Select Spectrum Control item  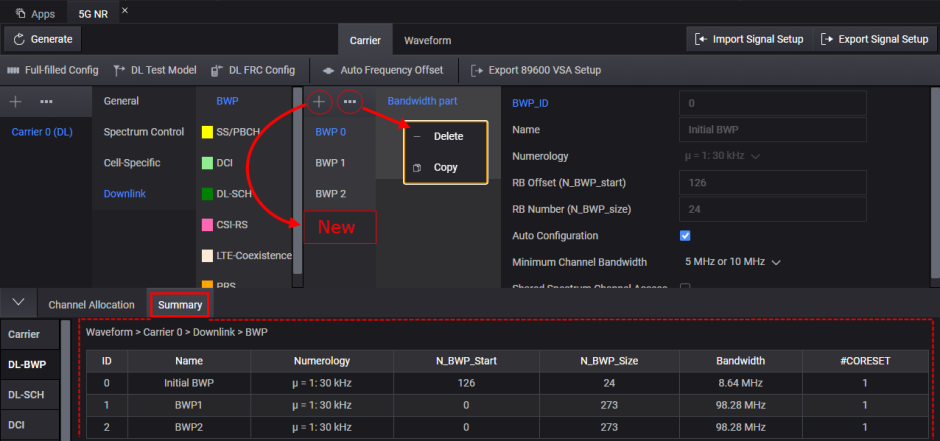click(x=144, y=132)
